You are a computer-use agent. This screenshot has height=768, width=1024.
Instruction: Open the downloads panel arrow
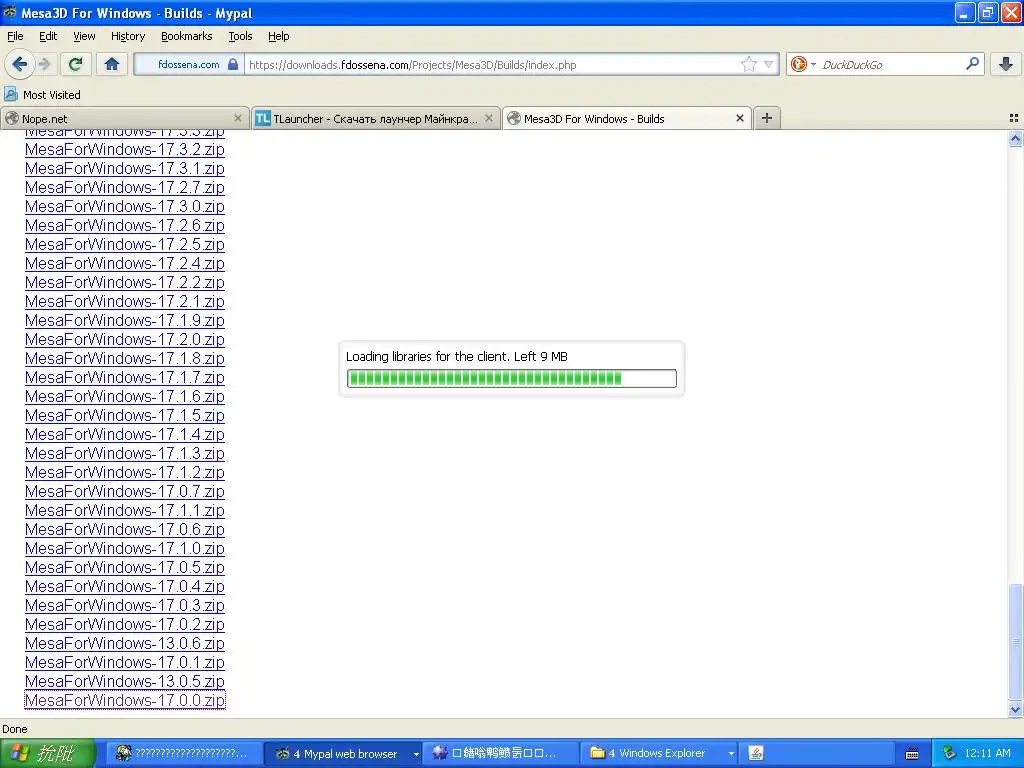(x=1006, y=64)
